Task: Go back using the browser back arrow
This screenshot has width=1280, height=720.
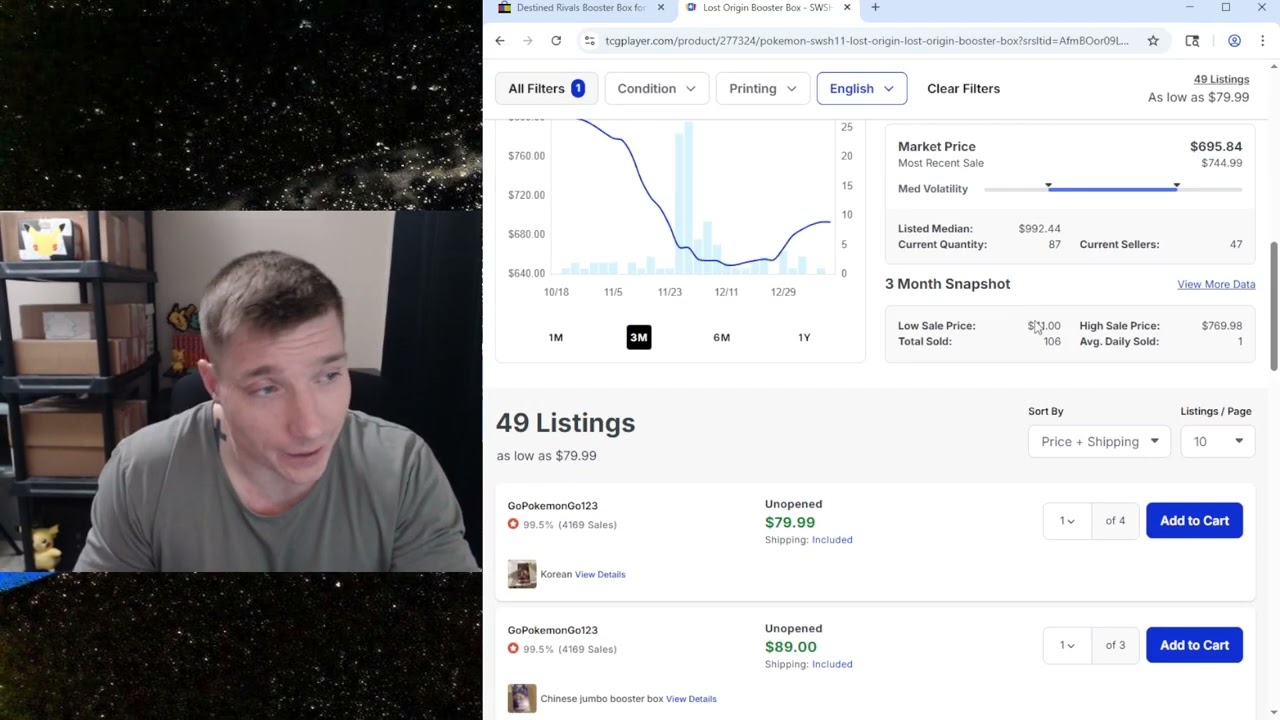Action: tap(500, 41)
